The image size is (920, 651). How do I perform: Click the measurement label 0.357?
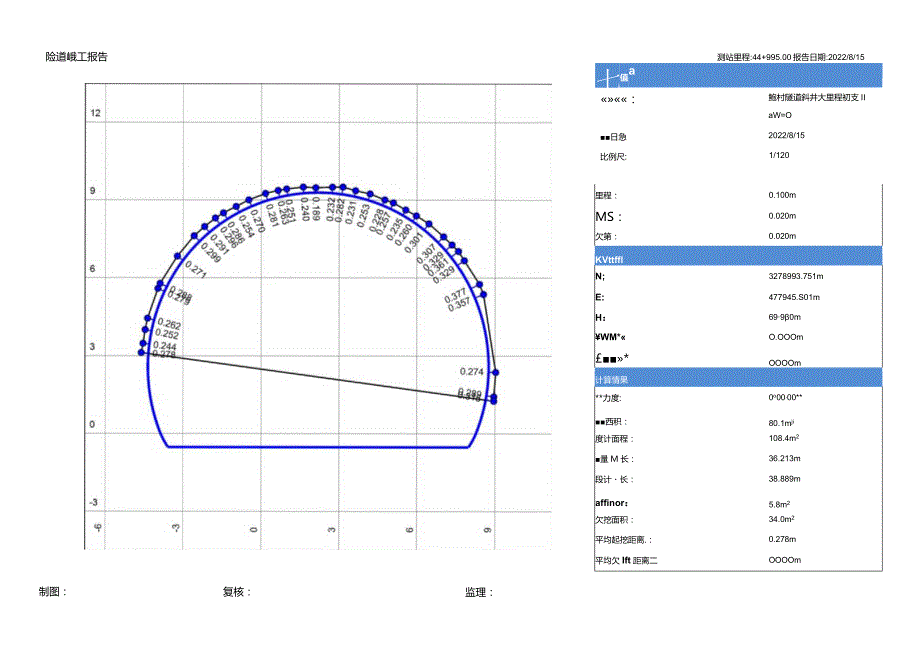[x=458, y=304]
